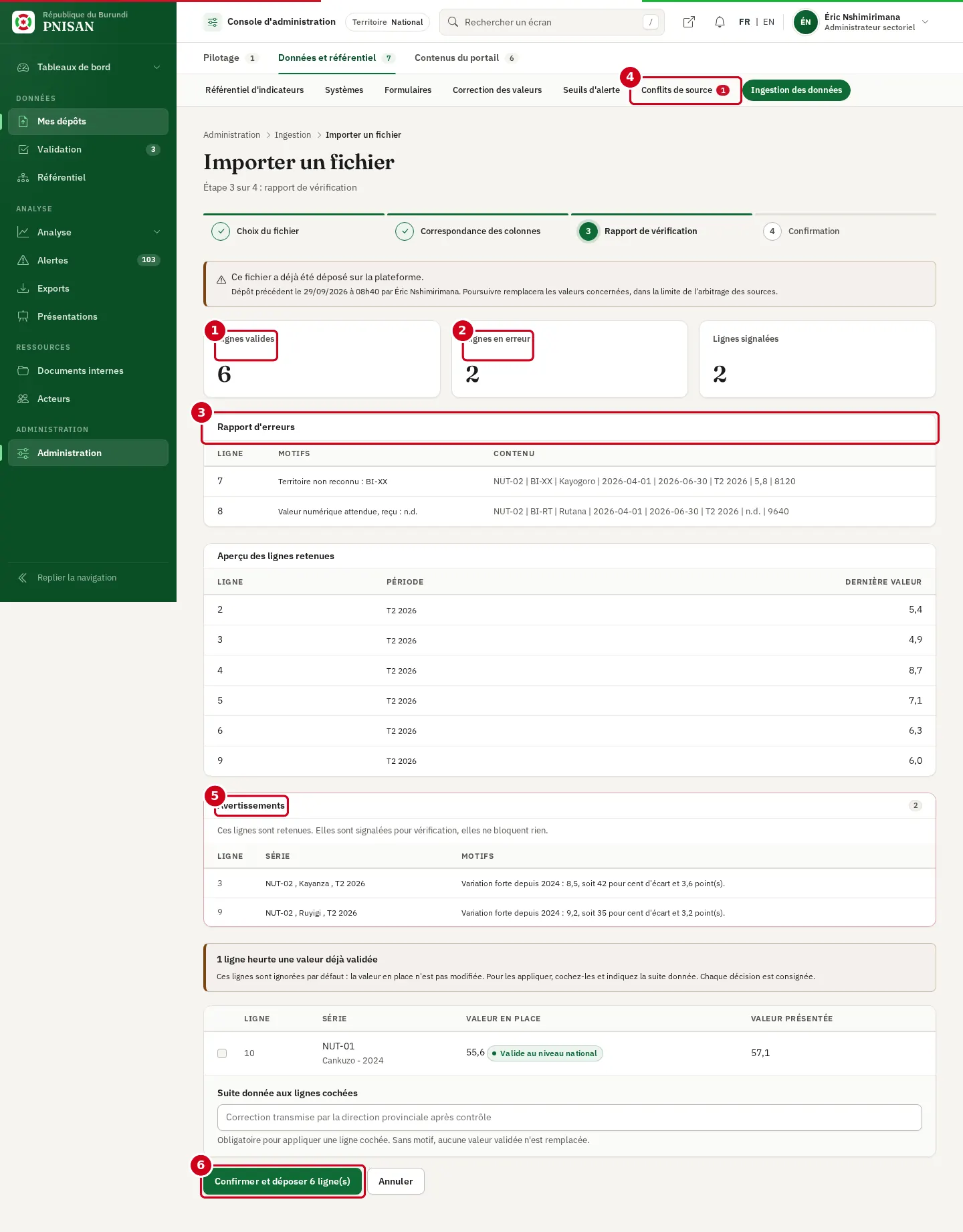The width and height of the screenshot is (963, 1232).
Task: Click the ÉN user avatar
Action: [806, 22]
